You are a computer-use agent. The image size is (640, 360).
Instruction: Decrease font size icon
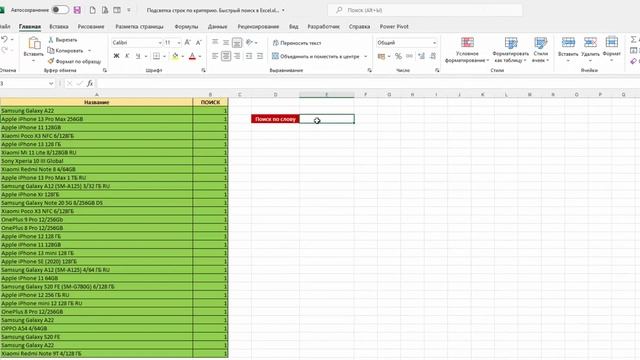(199, 42)
